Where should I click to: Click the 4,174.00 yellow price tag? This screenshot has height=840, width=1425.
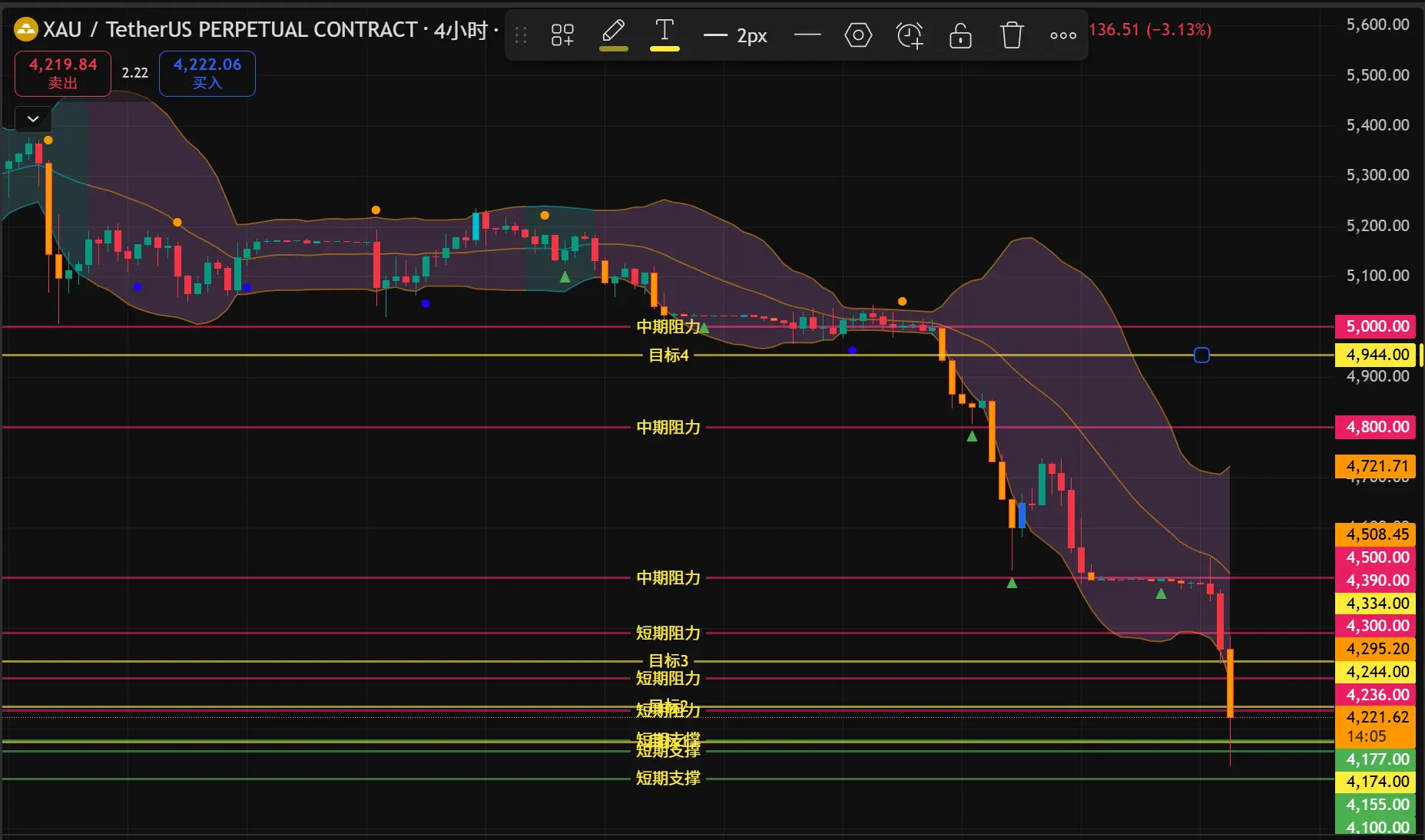point(1375,782)
